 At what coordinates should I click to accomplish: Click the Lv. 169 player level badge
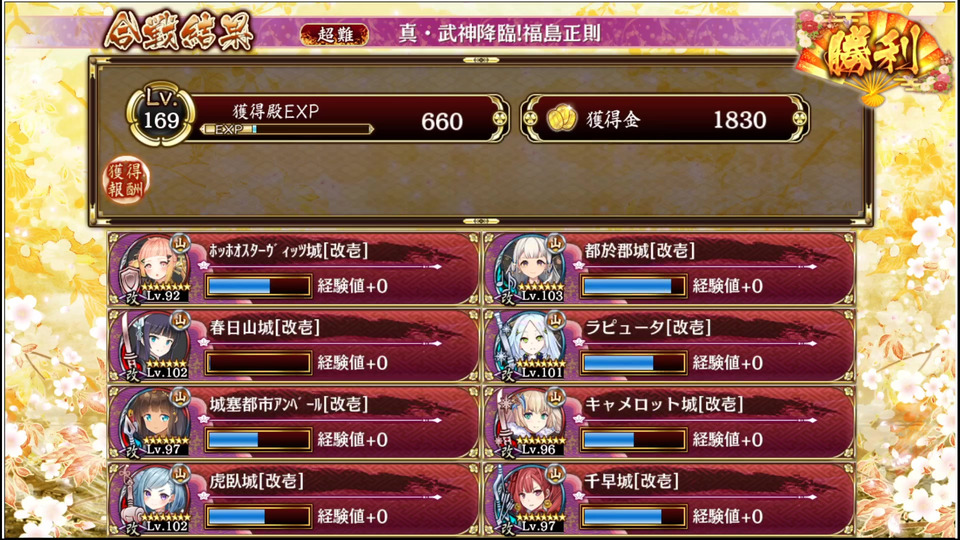click(x=160, y=114)
